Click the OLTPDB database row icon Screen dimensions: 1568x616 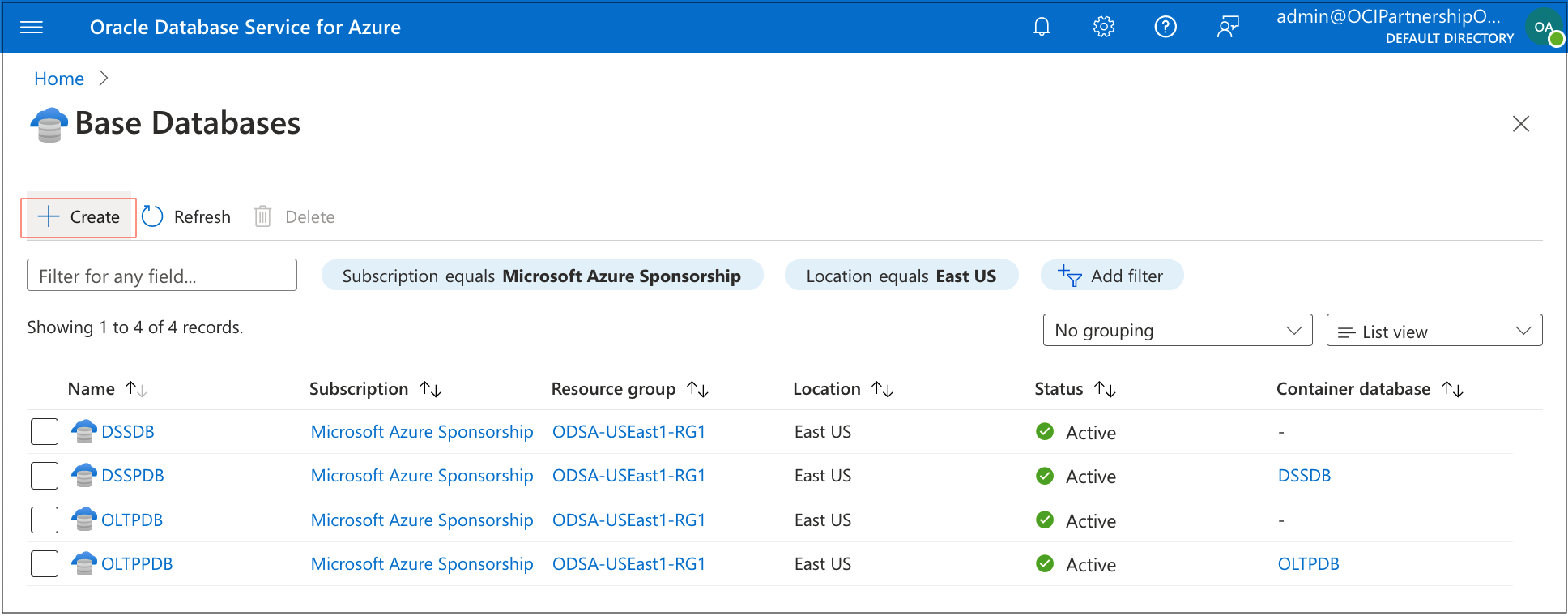(84, 520)
